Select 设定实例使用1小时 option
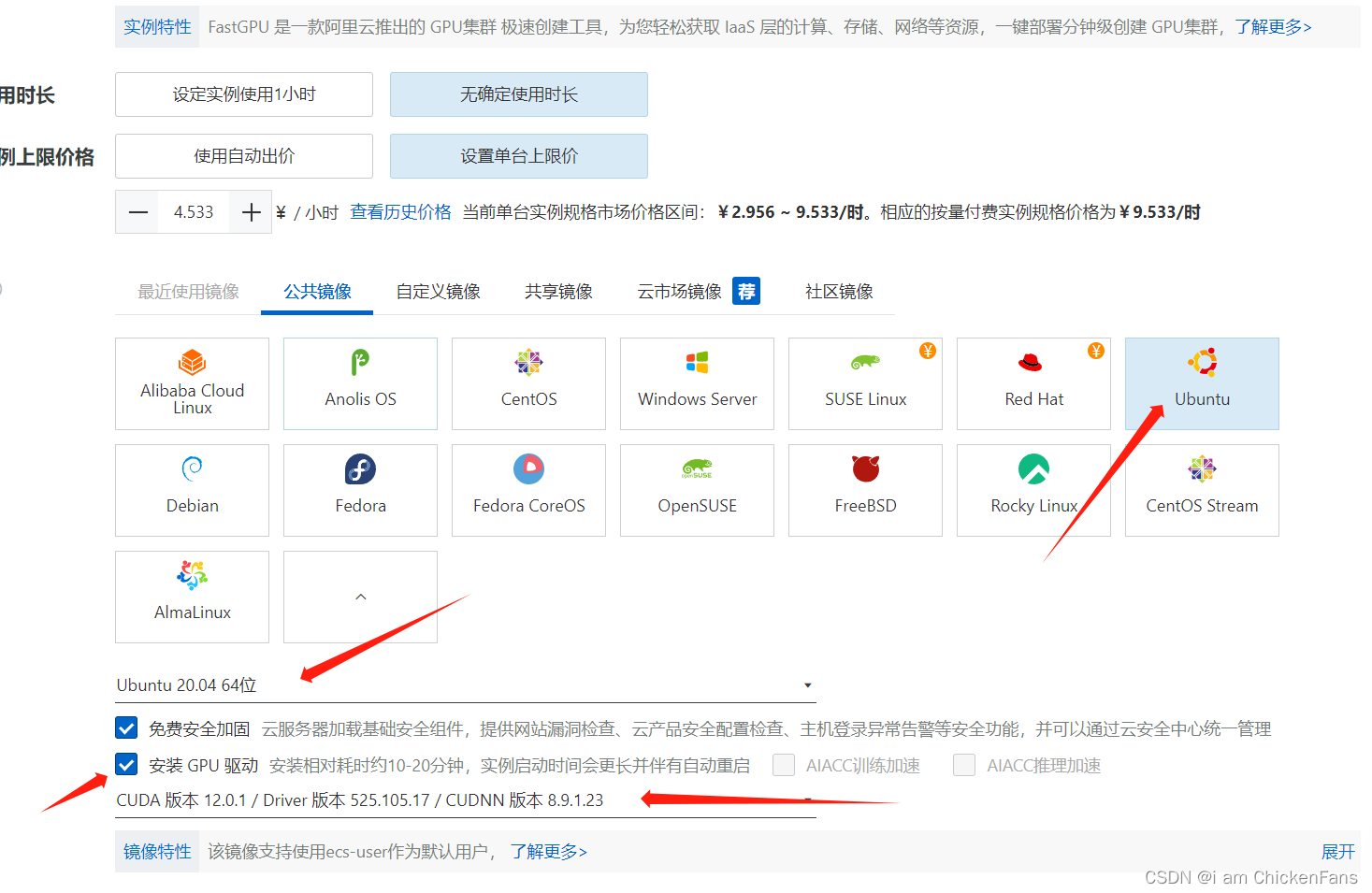The image size is (1372, 893). [244, 94]
